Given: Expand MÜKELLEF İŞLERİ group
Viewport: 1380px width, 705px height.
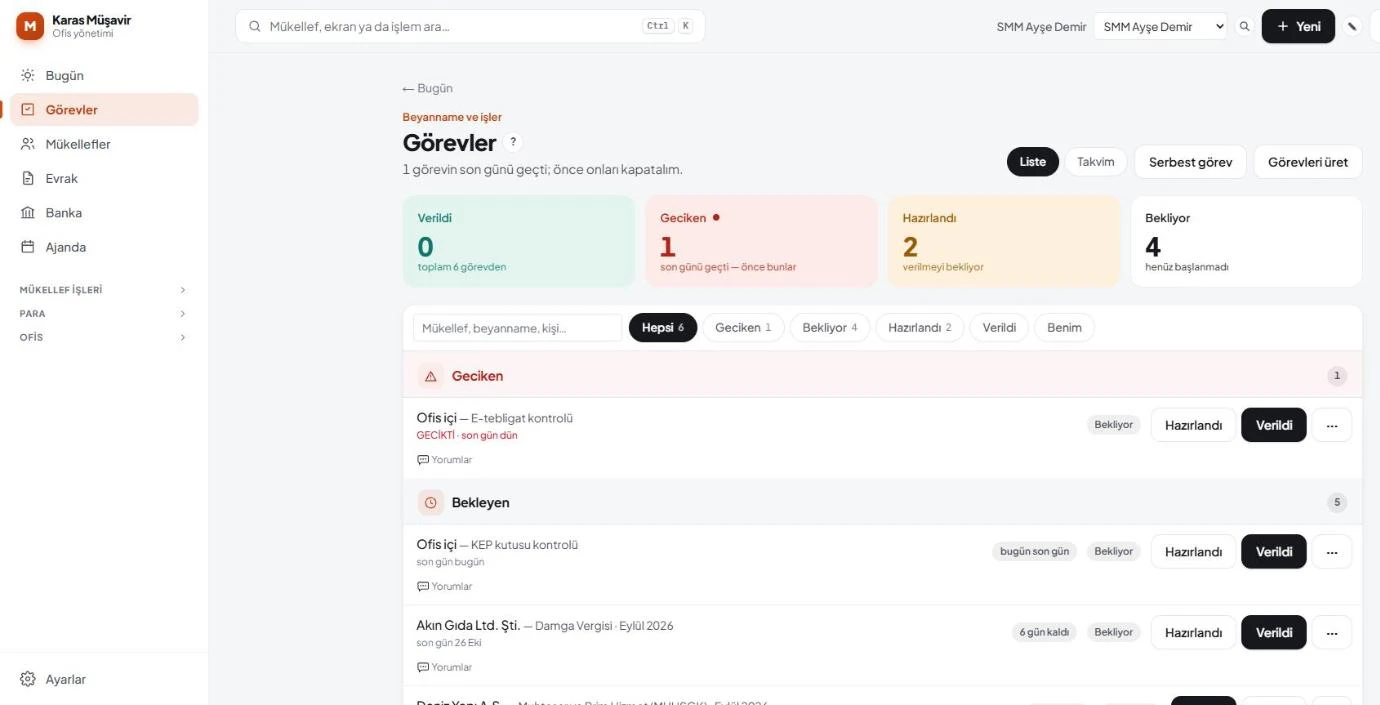Looking at the screenshot, I should [x=104, y=290].
